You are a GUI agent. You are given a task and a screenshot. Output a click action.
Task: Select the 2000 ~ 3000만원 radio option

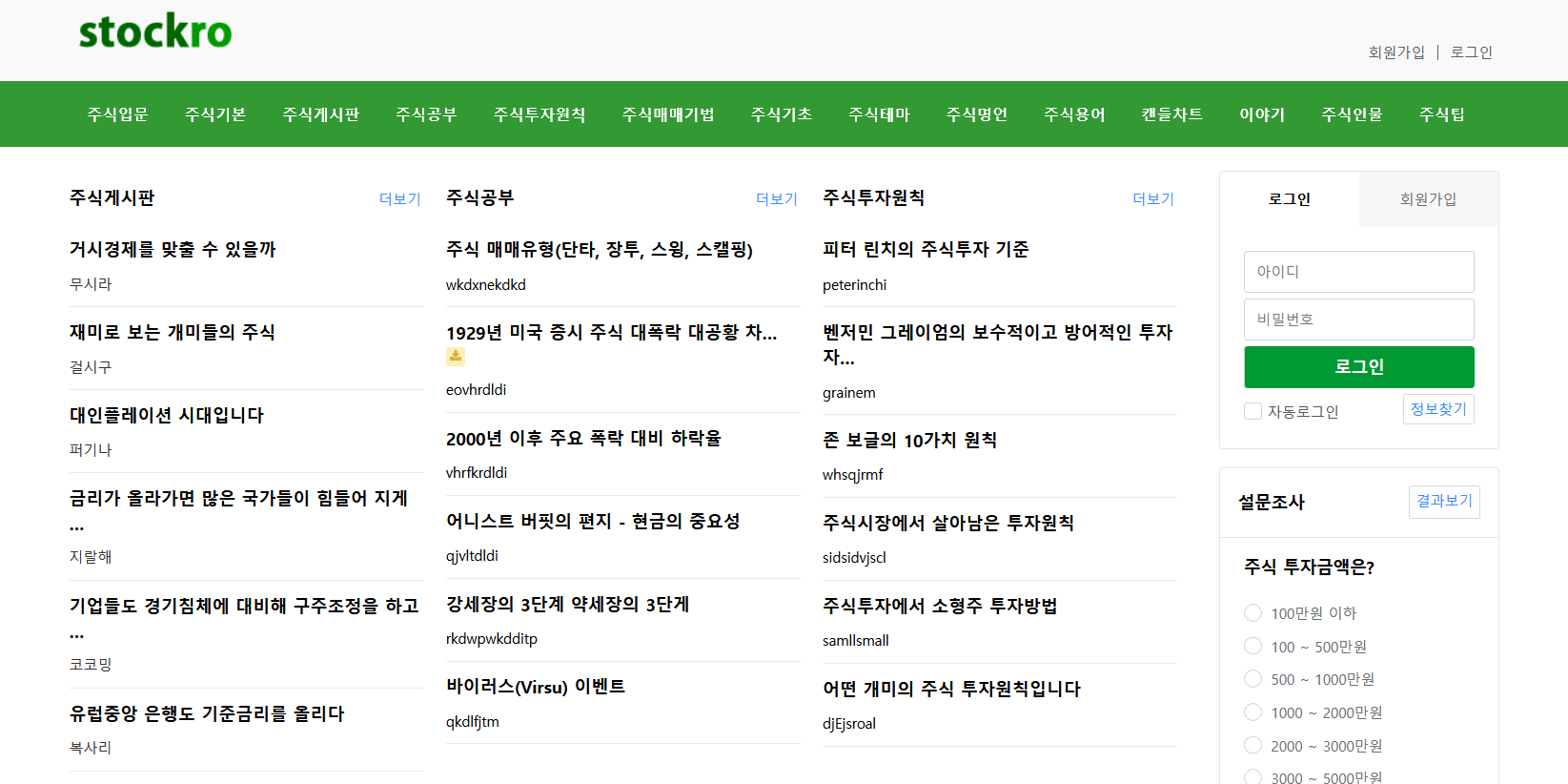pyautogui.click(x=1252, y=746)
